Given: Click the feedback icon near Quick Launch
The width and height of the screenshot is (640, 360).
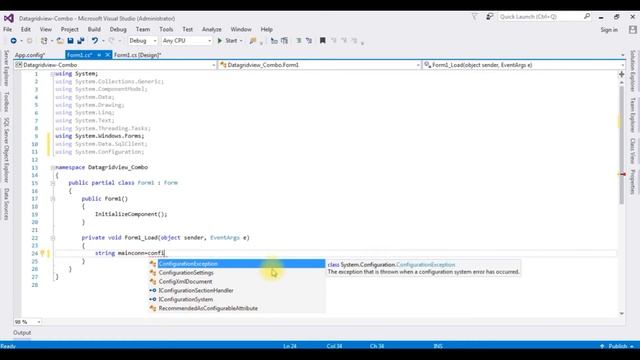Looking at the screenshot, I should tap(489, 17).
